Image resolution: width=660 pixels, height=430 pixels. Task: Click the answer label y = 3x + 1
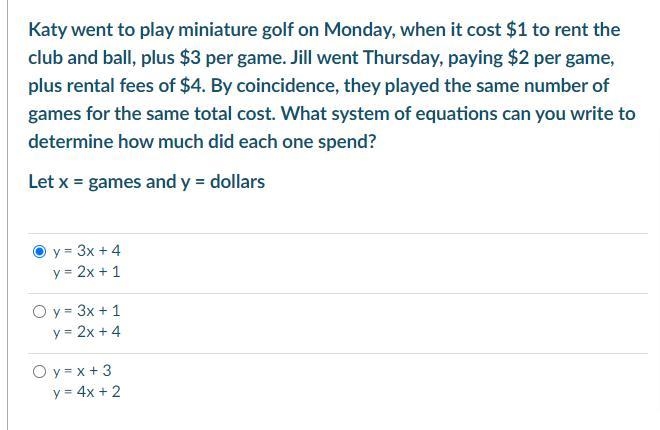coord(87,311)
